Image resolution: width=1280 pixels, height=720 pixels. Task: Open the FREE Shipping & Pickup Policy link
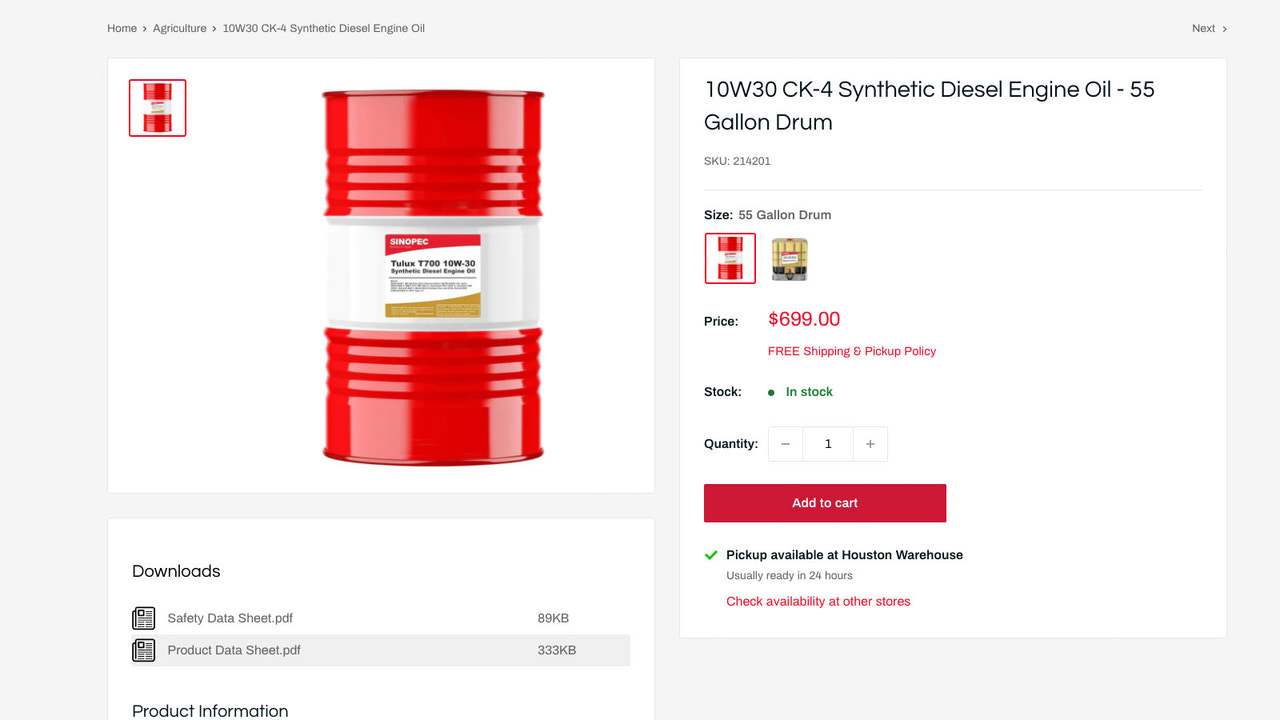(851, 351)
